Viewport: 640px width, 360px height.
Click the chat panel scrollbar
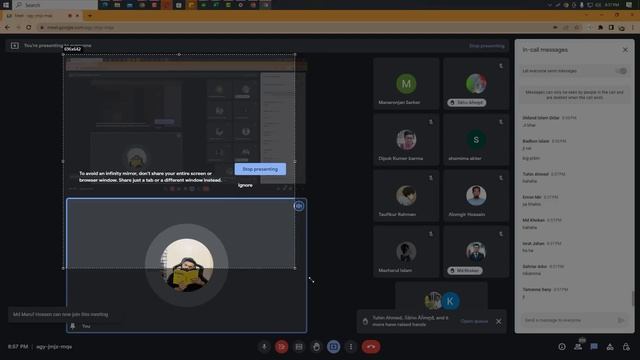click(633, 299)
